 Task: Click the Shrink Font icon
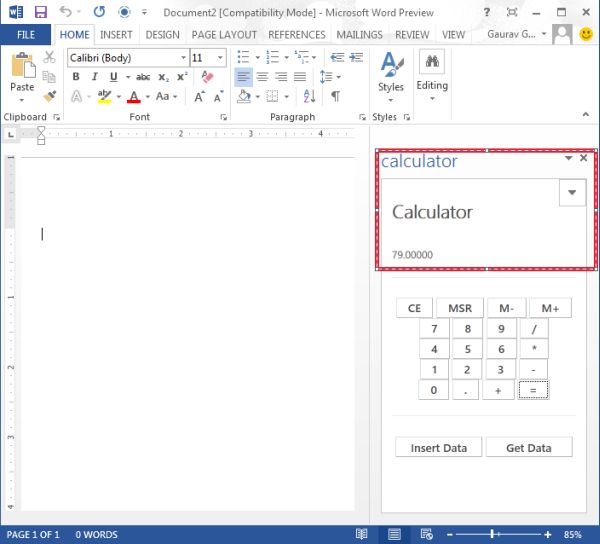(x=218, y=96)
